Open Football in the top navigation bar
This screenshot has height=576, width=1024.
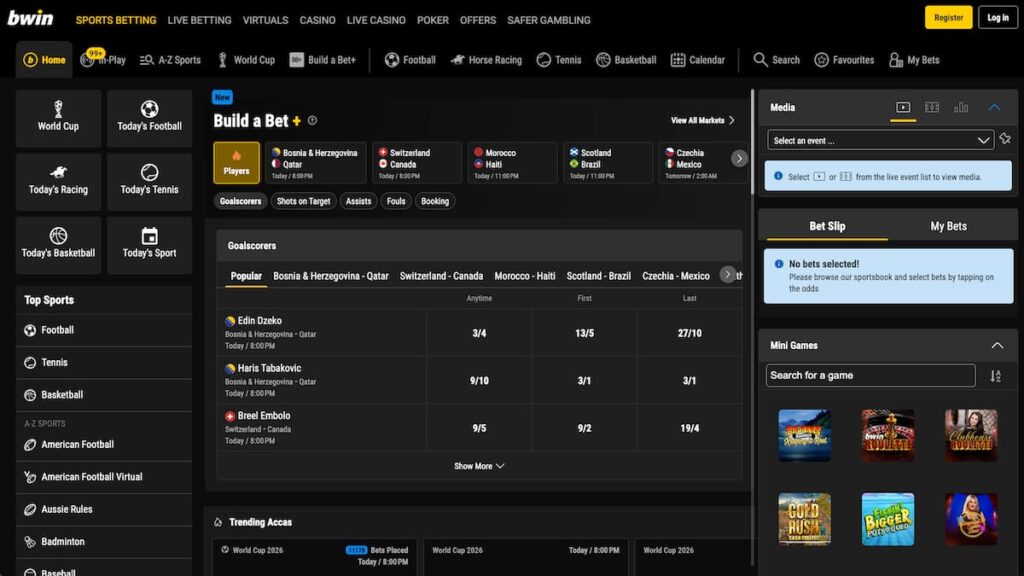[x=410, y=60]
